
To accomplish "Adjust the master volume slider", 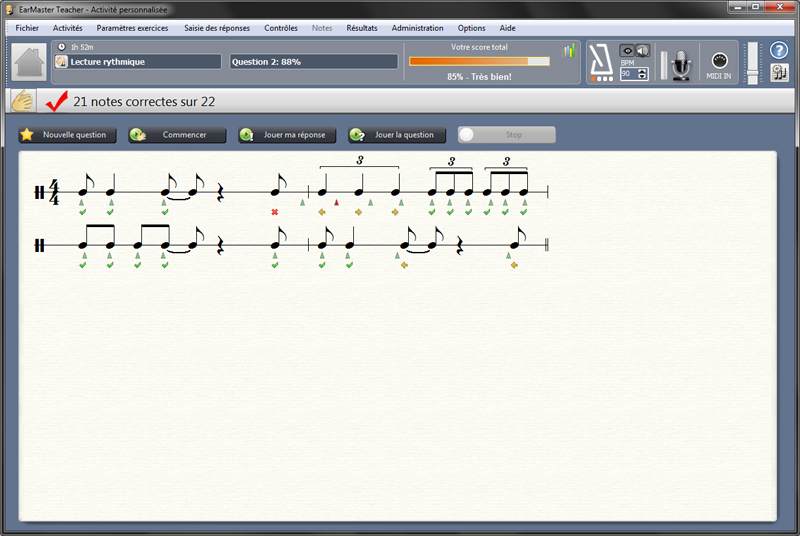I will coord(753,63).
